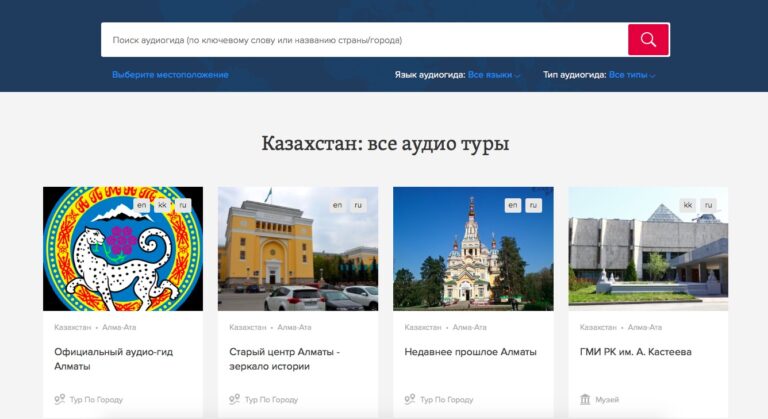Click the Тип аудиогида label
Image resolution: width=768 pixels, height=419 pixels.
(575, 75)
